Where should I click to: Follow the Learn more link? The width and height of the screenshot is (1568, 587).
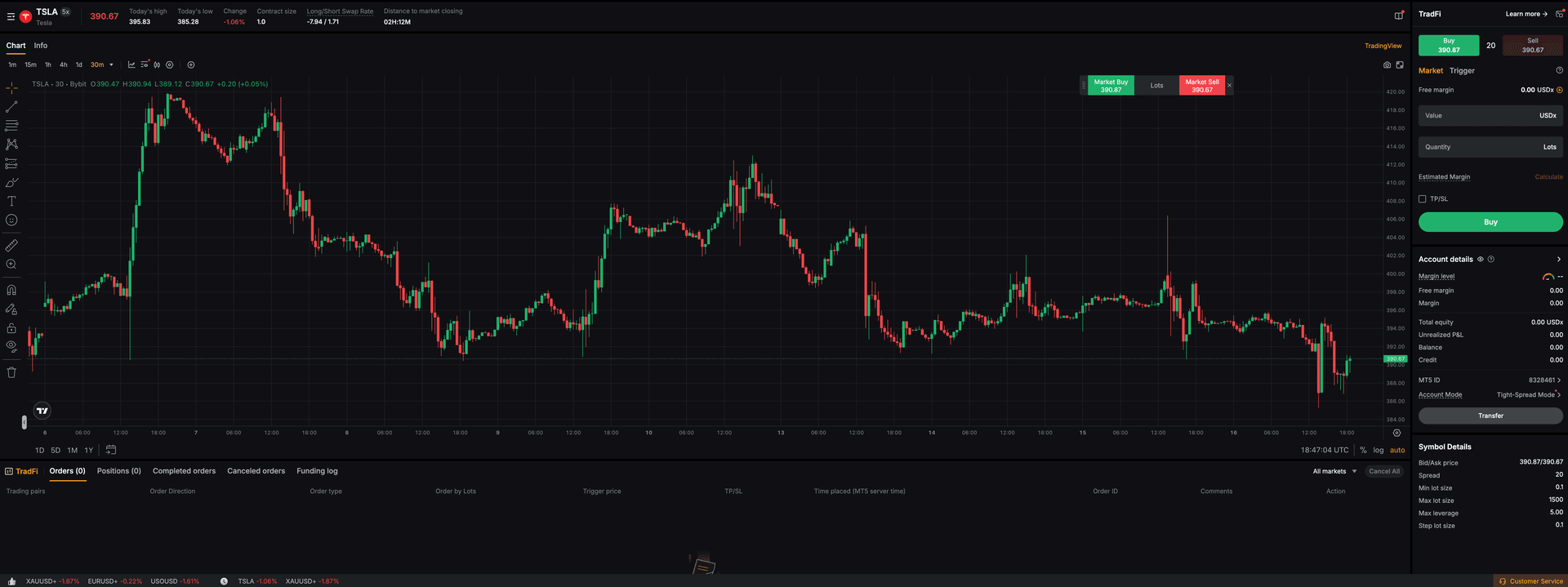click(1526, 14)
